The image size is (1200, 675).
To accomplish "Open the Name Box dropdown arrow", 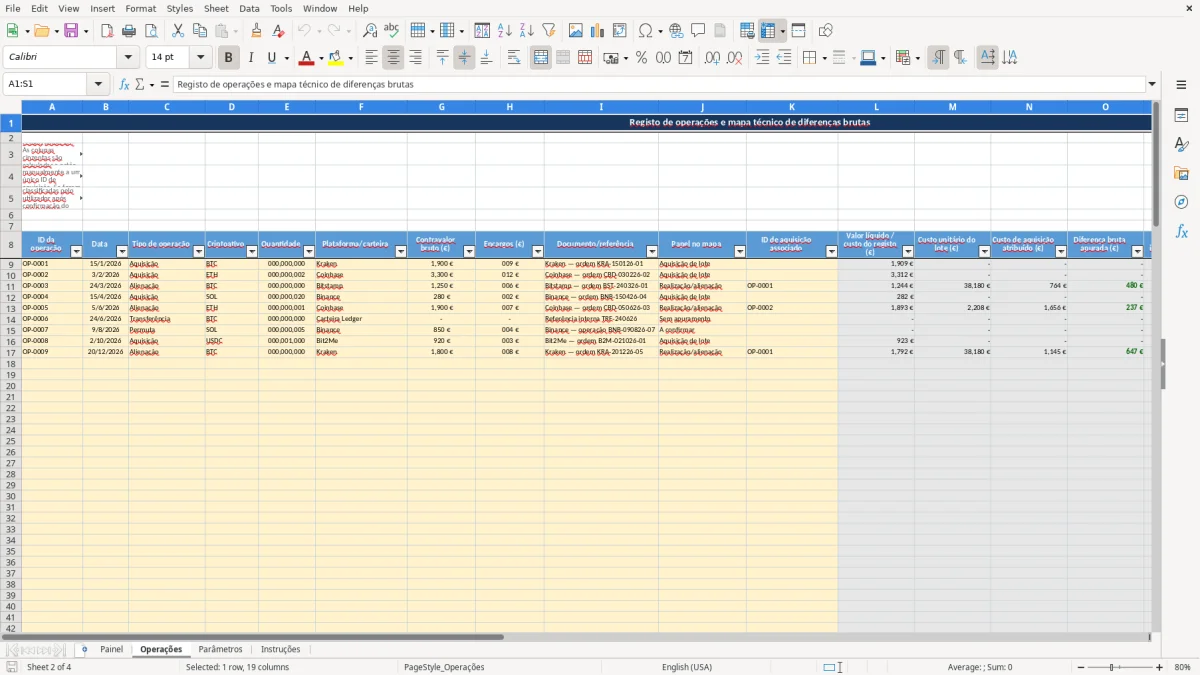I will pyautogui.click(x=98, y=84).
